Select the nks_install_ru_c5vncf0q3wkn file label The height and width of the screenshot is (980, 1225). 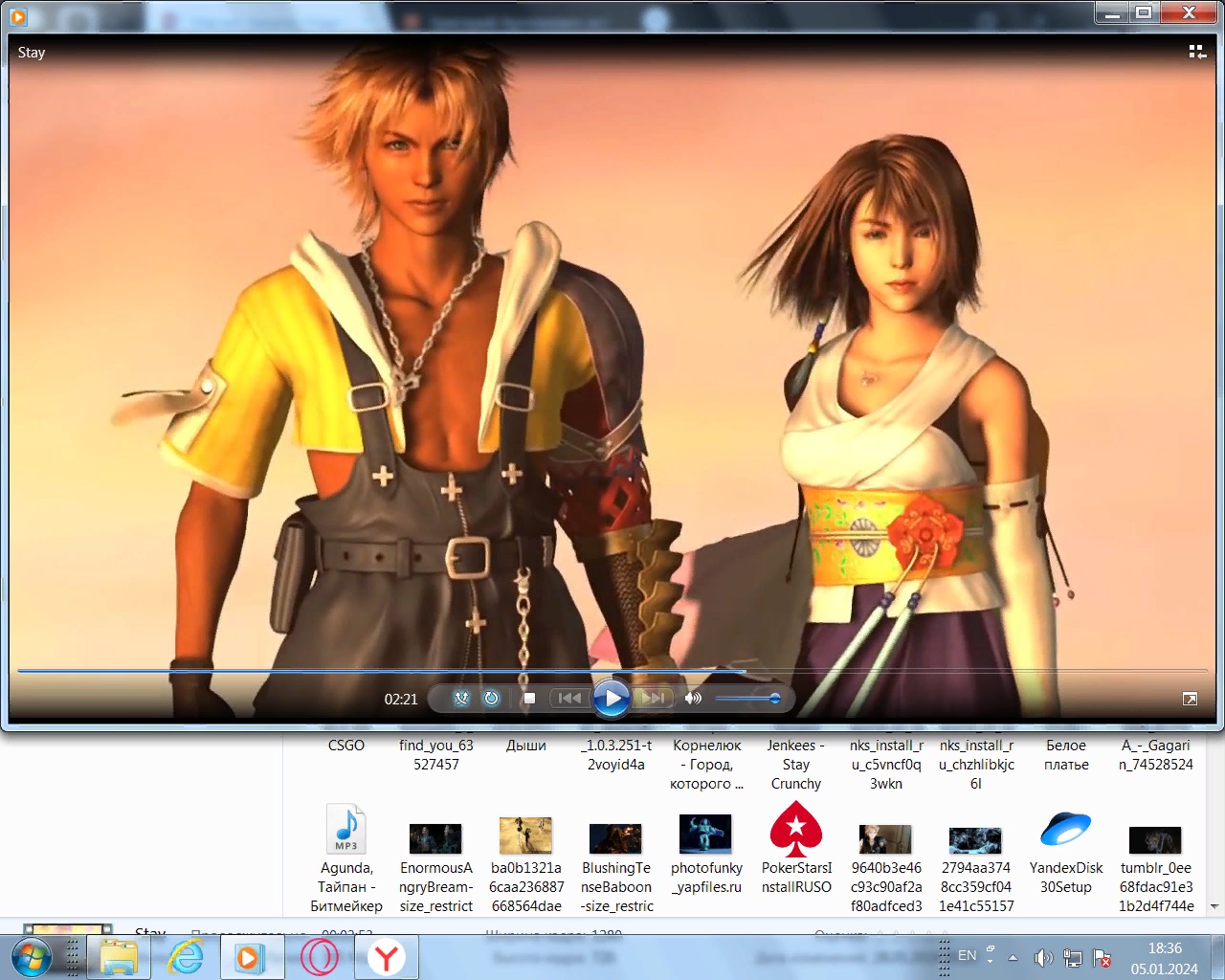click(x=886, y=765)
